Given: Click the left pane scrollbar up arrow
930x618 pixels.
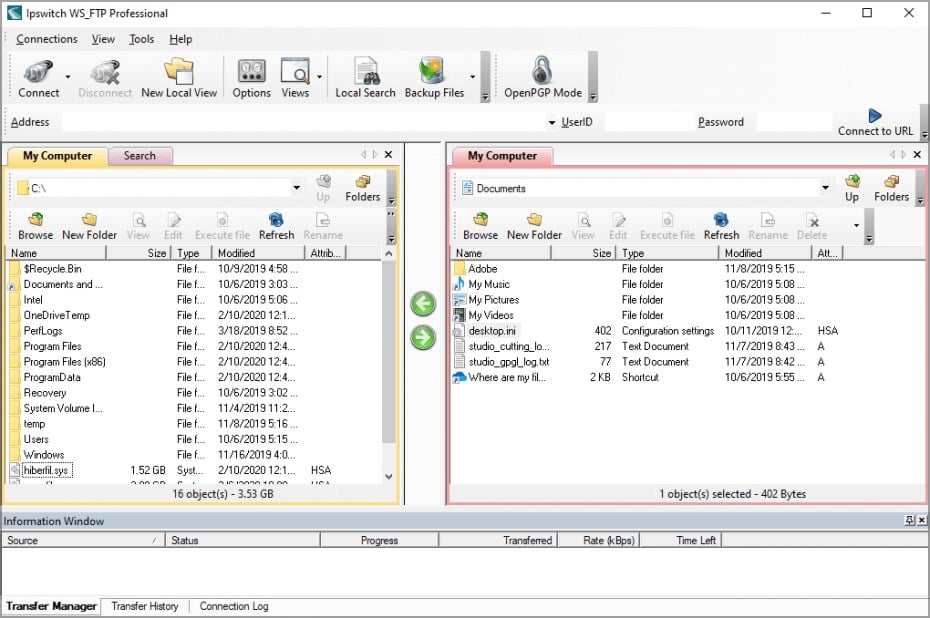Looking at the screenshot, I should (388, 254).
